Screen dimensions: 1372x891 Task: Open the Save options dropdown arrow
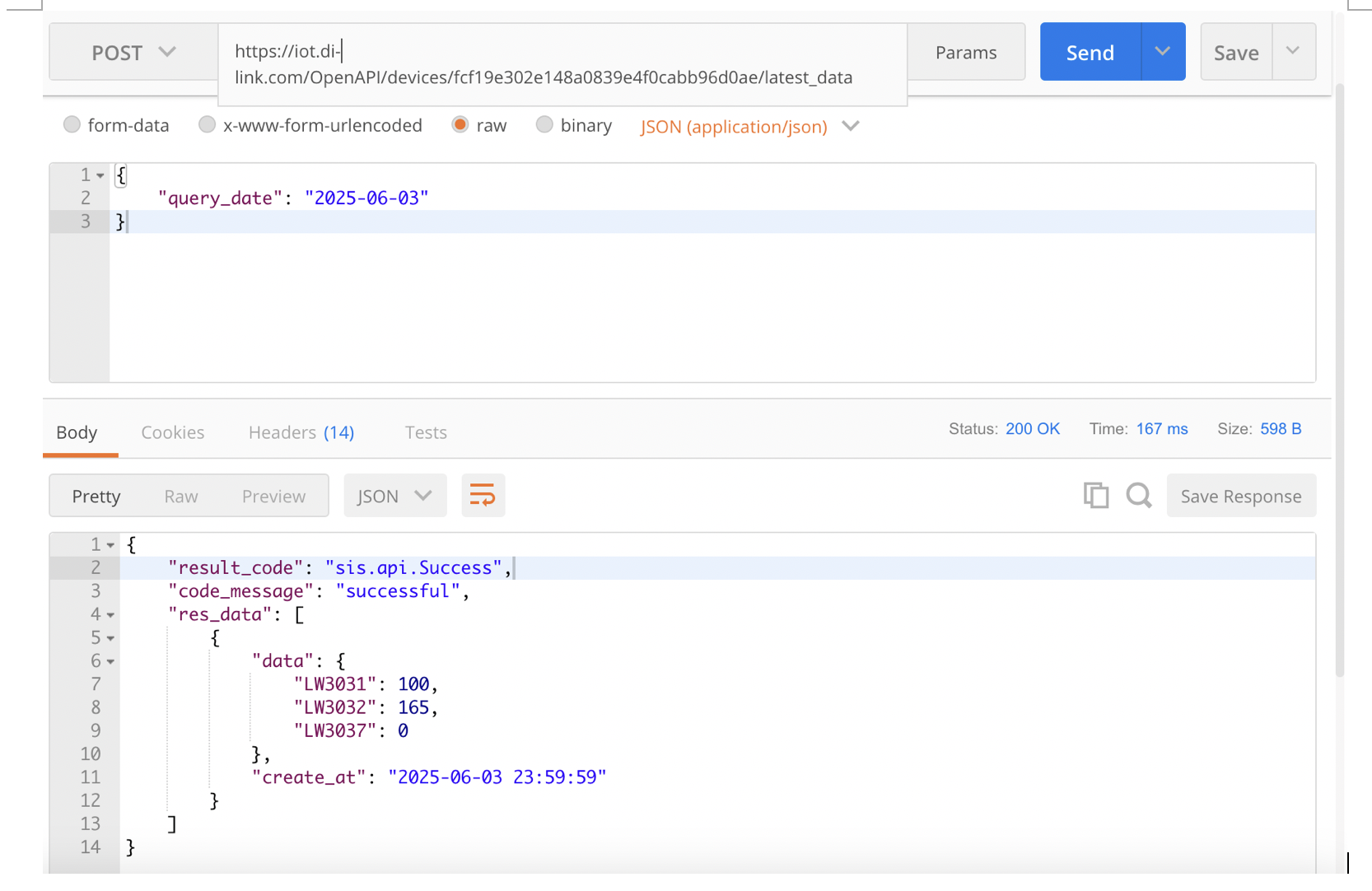tap(1293, 52)
